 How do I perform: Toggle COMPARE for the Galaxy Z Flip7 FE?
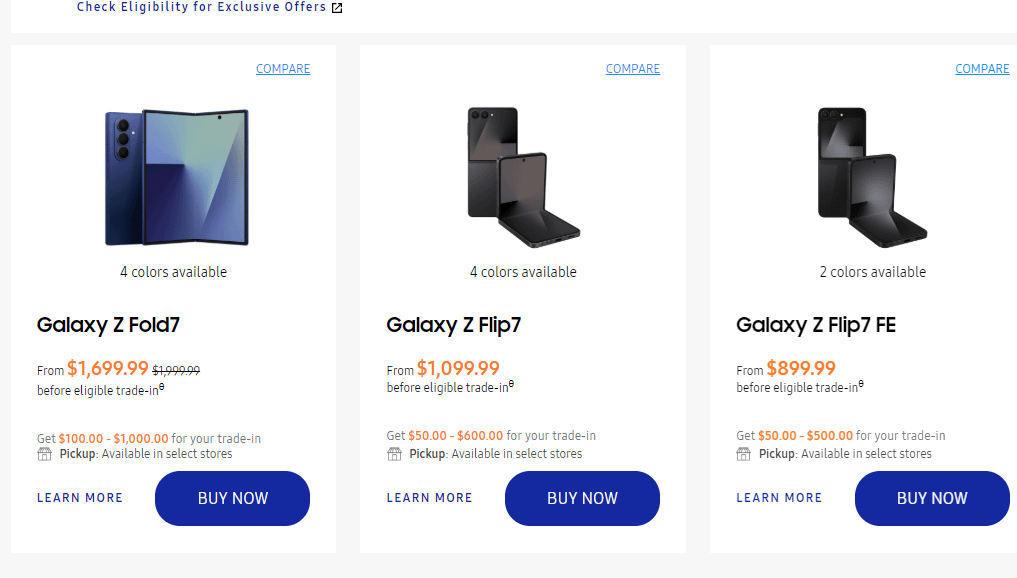(982, 68)
